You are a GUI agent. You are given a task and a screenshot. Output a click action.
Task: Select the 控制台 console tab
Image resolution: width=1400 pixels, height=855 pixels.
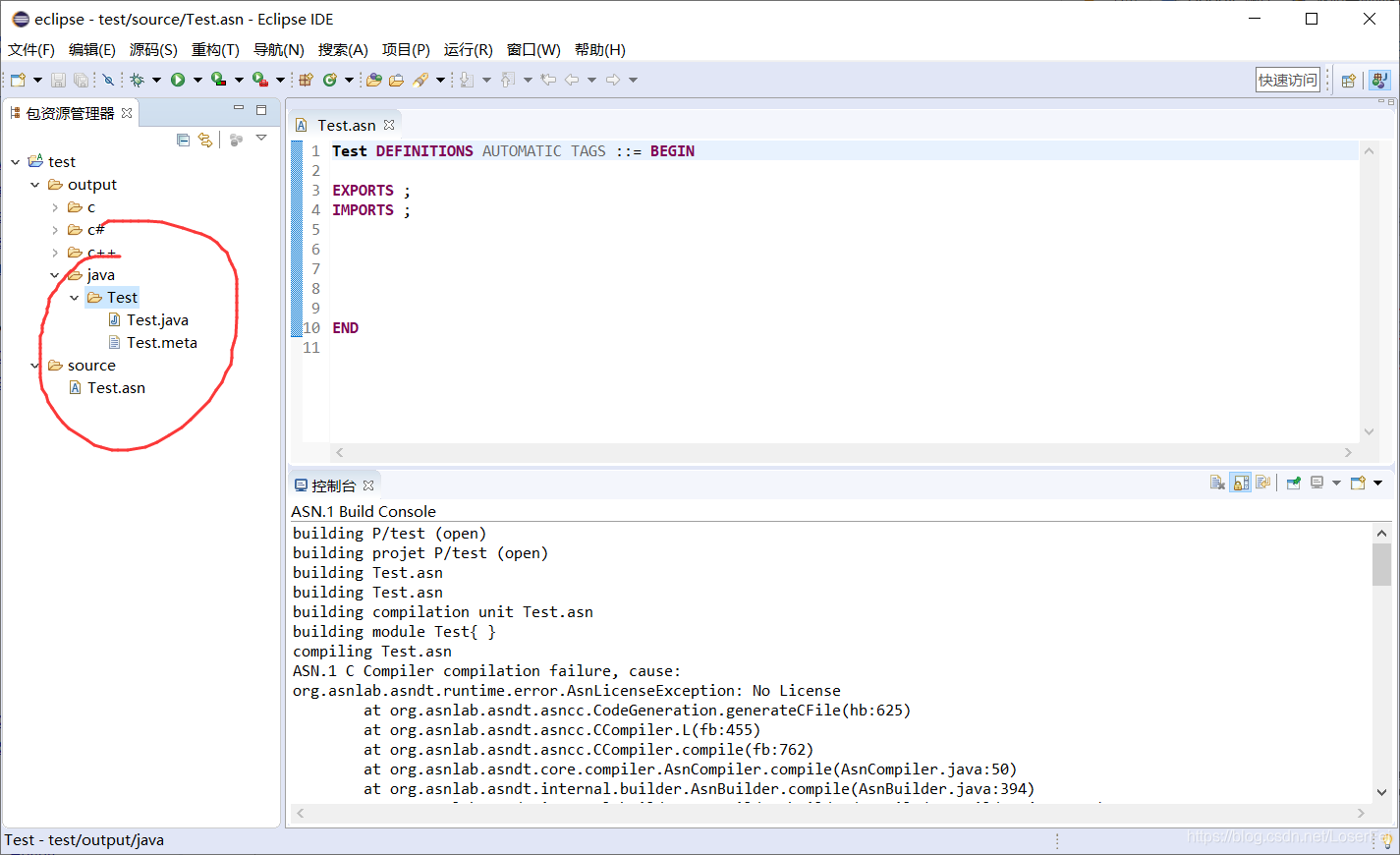(333, 486)
